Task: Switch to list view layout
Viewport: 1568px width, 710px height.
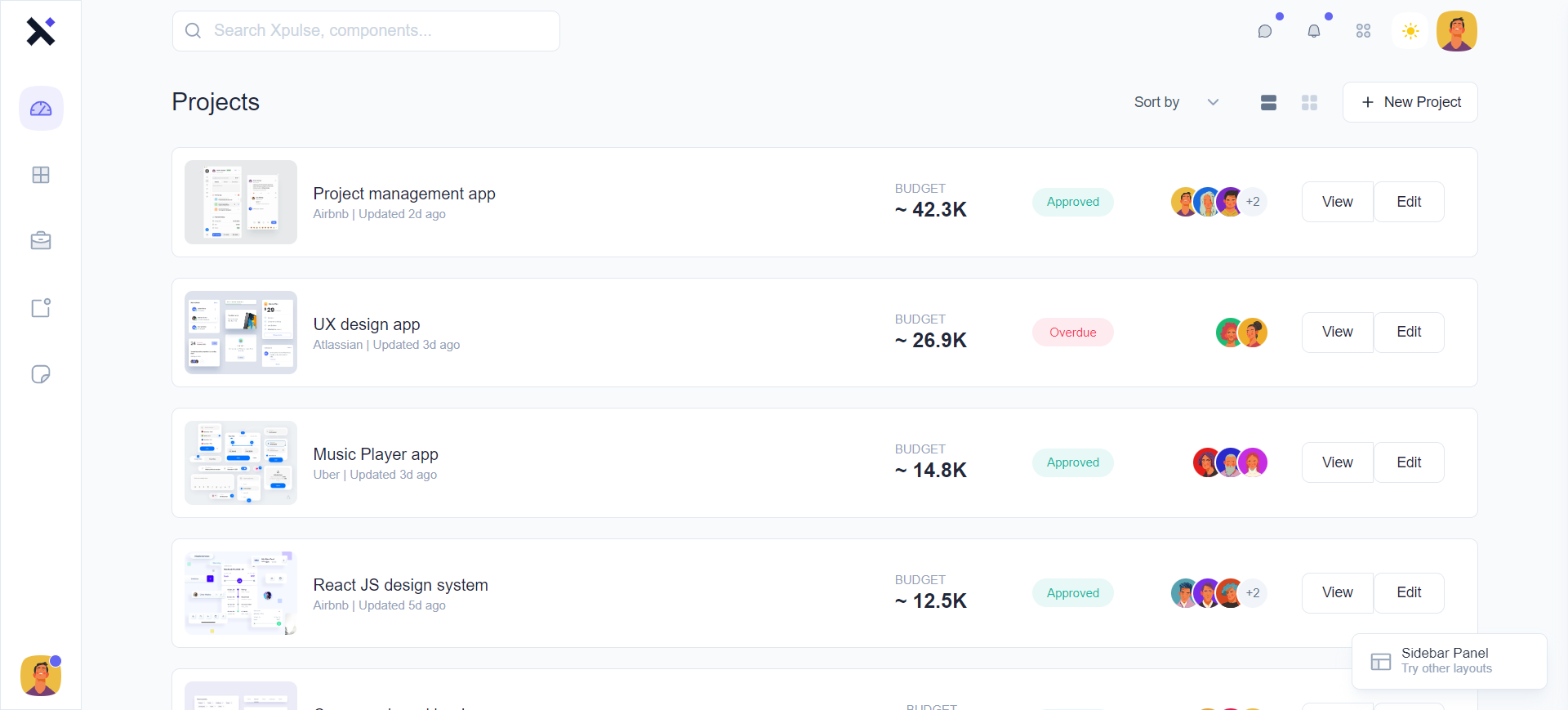Action: click(1268, 102)
